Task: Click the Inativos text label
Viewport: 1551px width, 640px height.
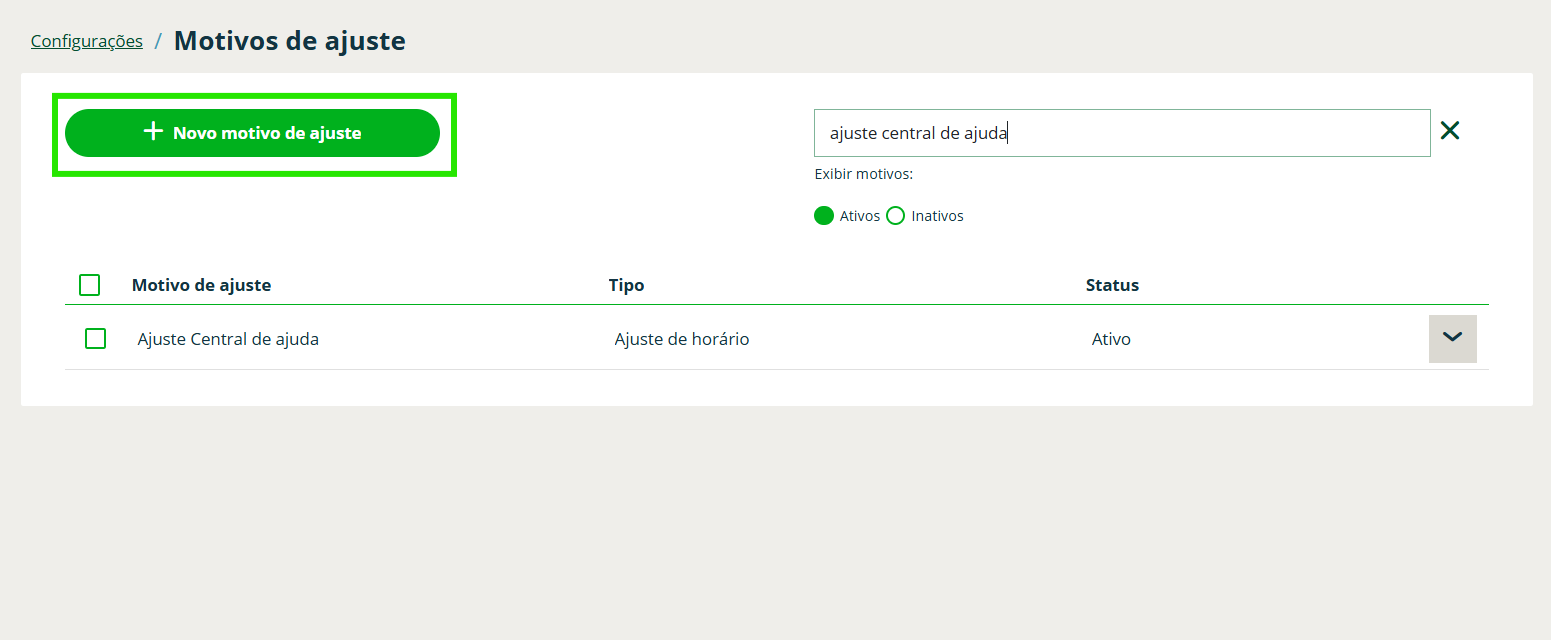Action: tap(937, 216)
